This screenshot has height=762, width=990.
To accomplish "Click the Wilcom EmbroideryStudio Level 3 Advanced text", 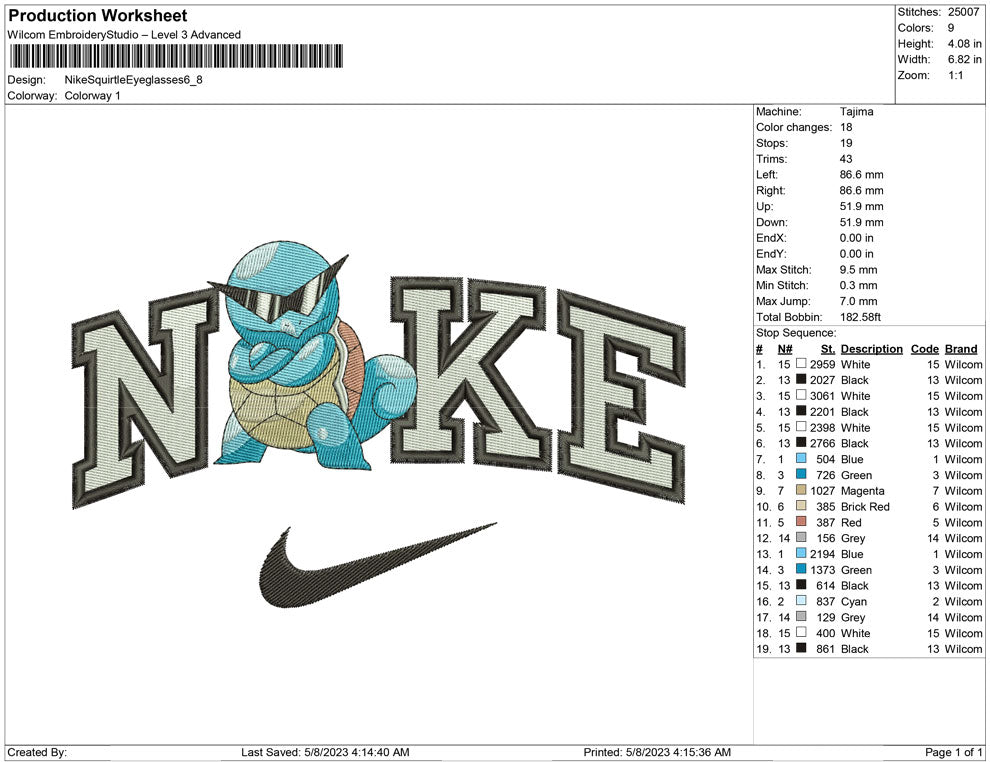I will tap(124, 35).
